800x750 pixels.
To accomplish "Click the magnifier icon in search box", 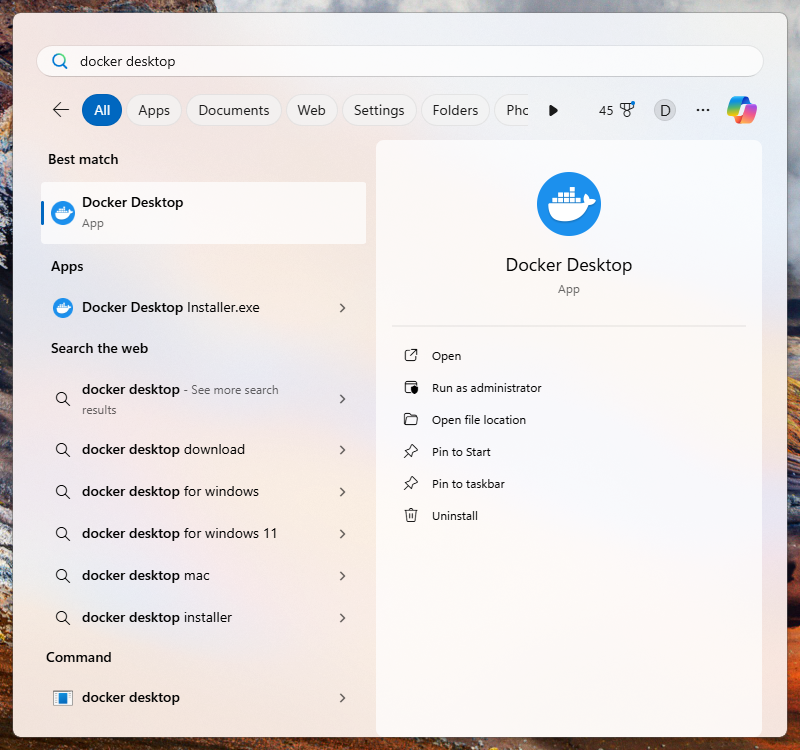I will (60, 61).
